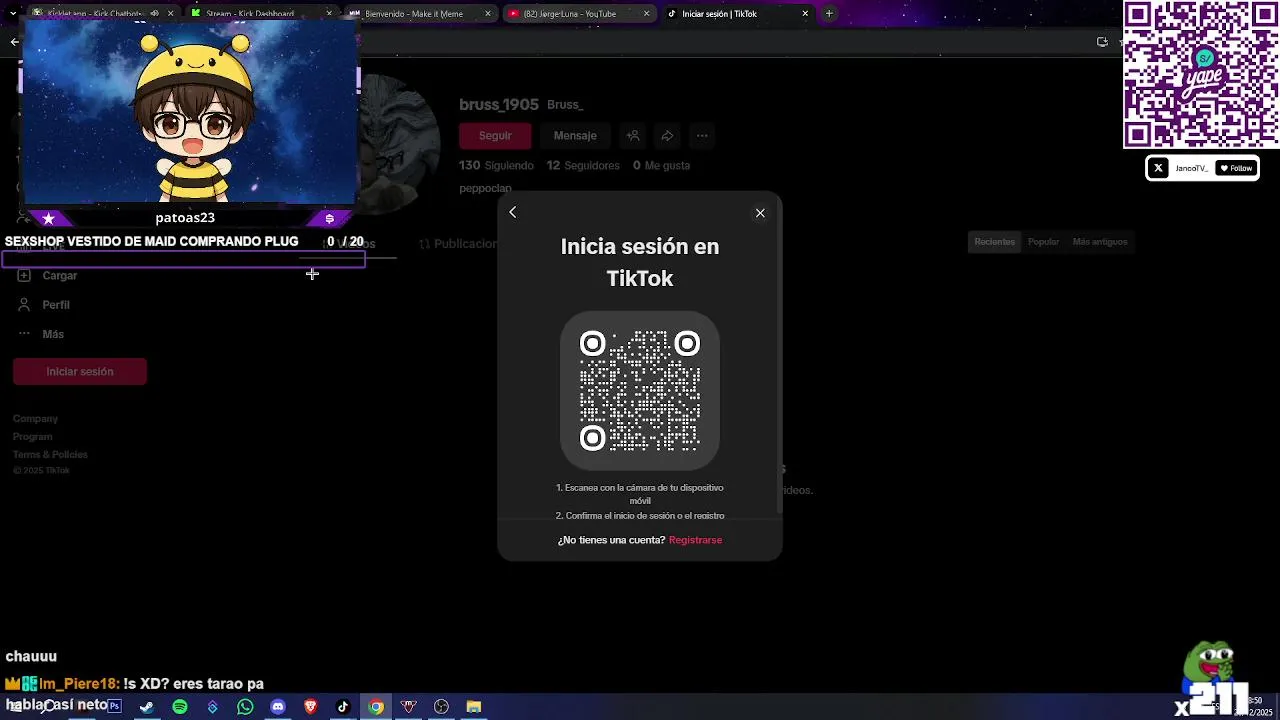
Task: Click the Im_Piere18 chat username
Action: click(x=78, y=684)
